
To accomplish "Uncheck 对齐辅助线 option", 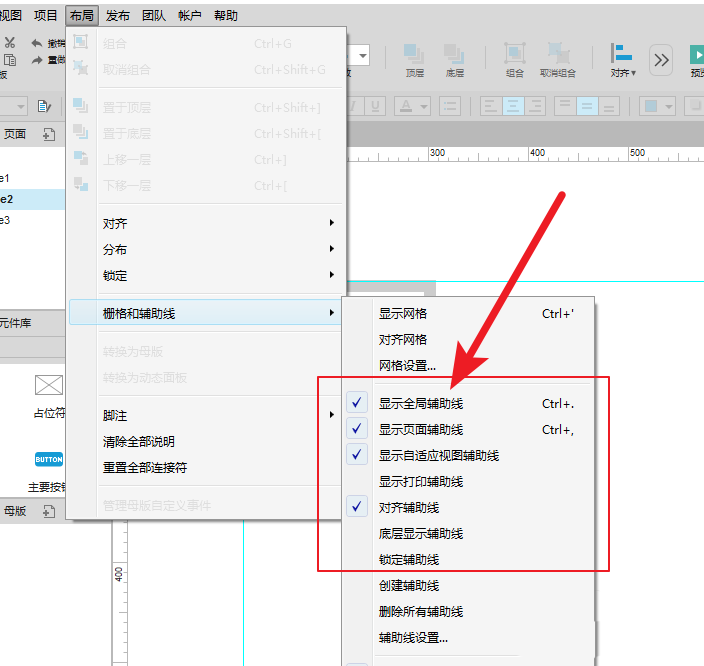I will 468,507.
